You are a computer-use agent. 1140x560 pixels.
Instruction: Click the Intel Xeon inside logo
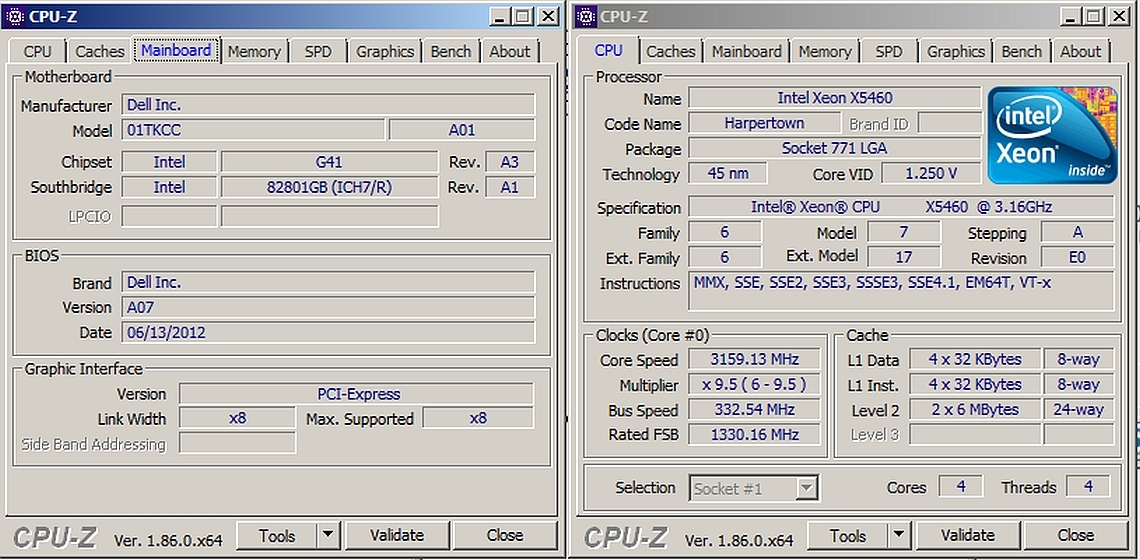[x=1052, y=135]
